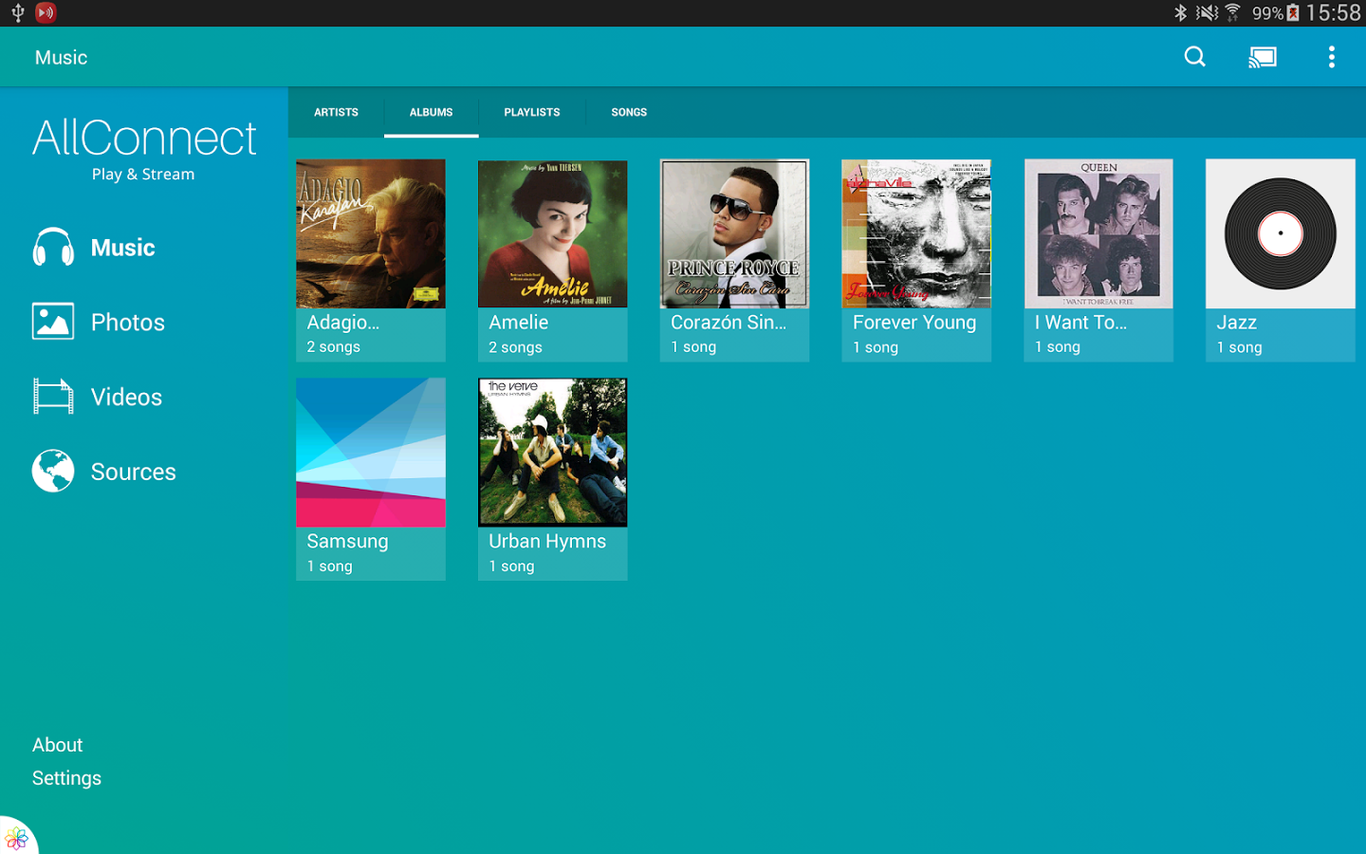
Task: Click the Videos film strip icon
Action: pyautogui.click(x=53, y=397)
